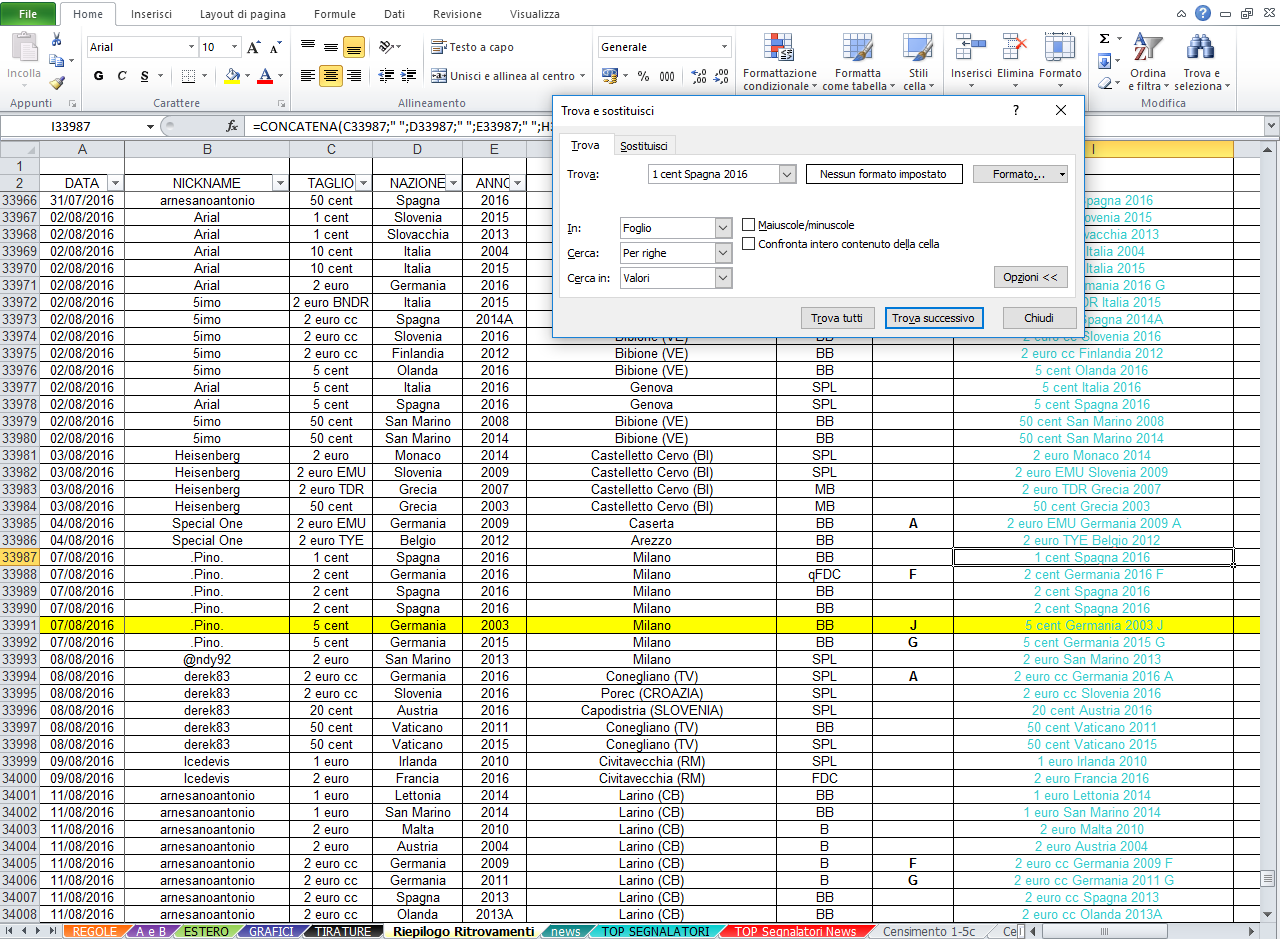The height and width of the screenshot is (939, 1280).
Task: Apply percent style format
Action: [x=643, y=76]
